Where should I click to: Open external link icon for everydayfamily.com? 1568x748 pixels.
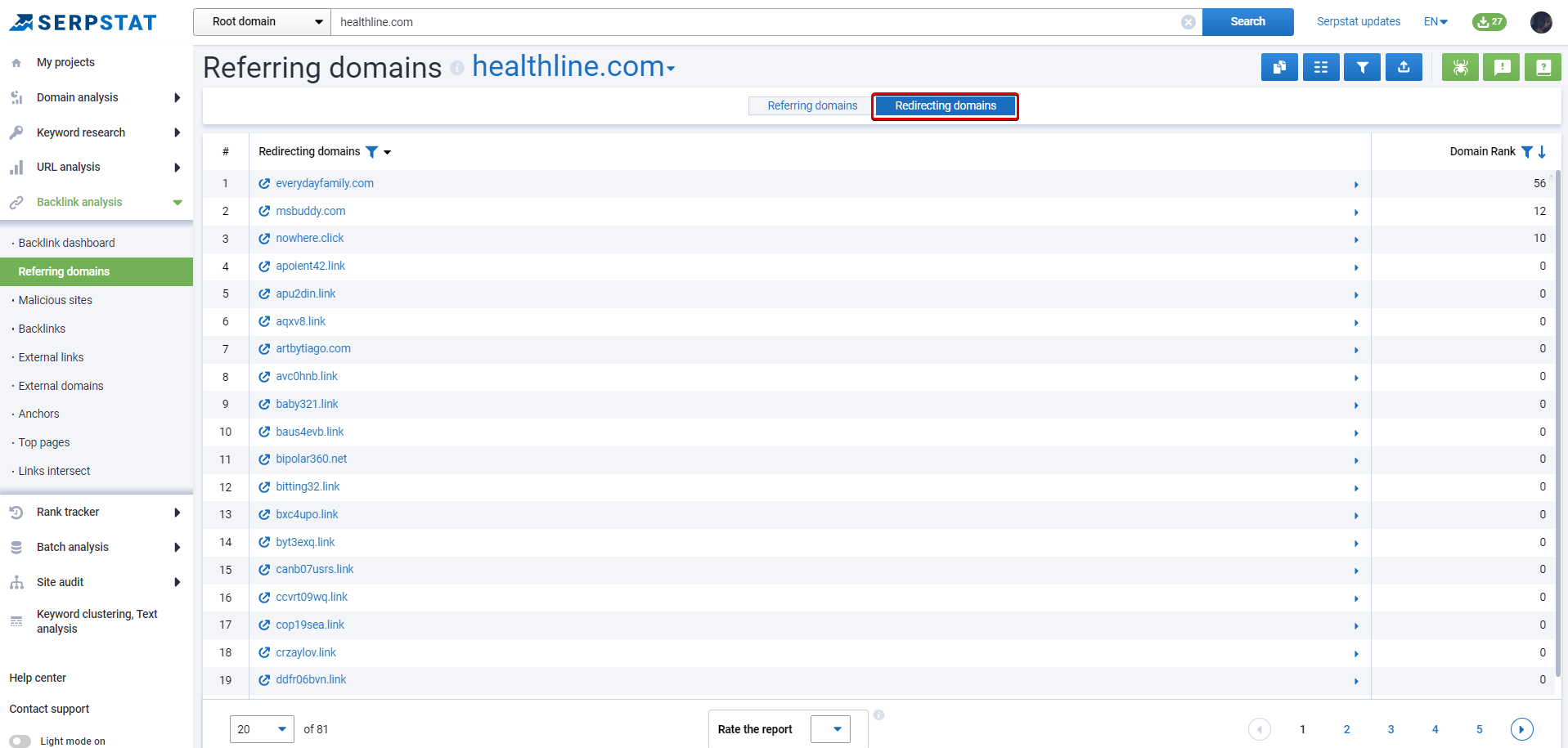pos(264,184)
